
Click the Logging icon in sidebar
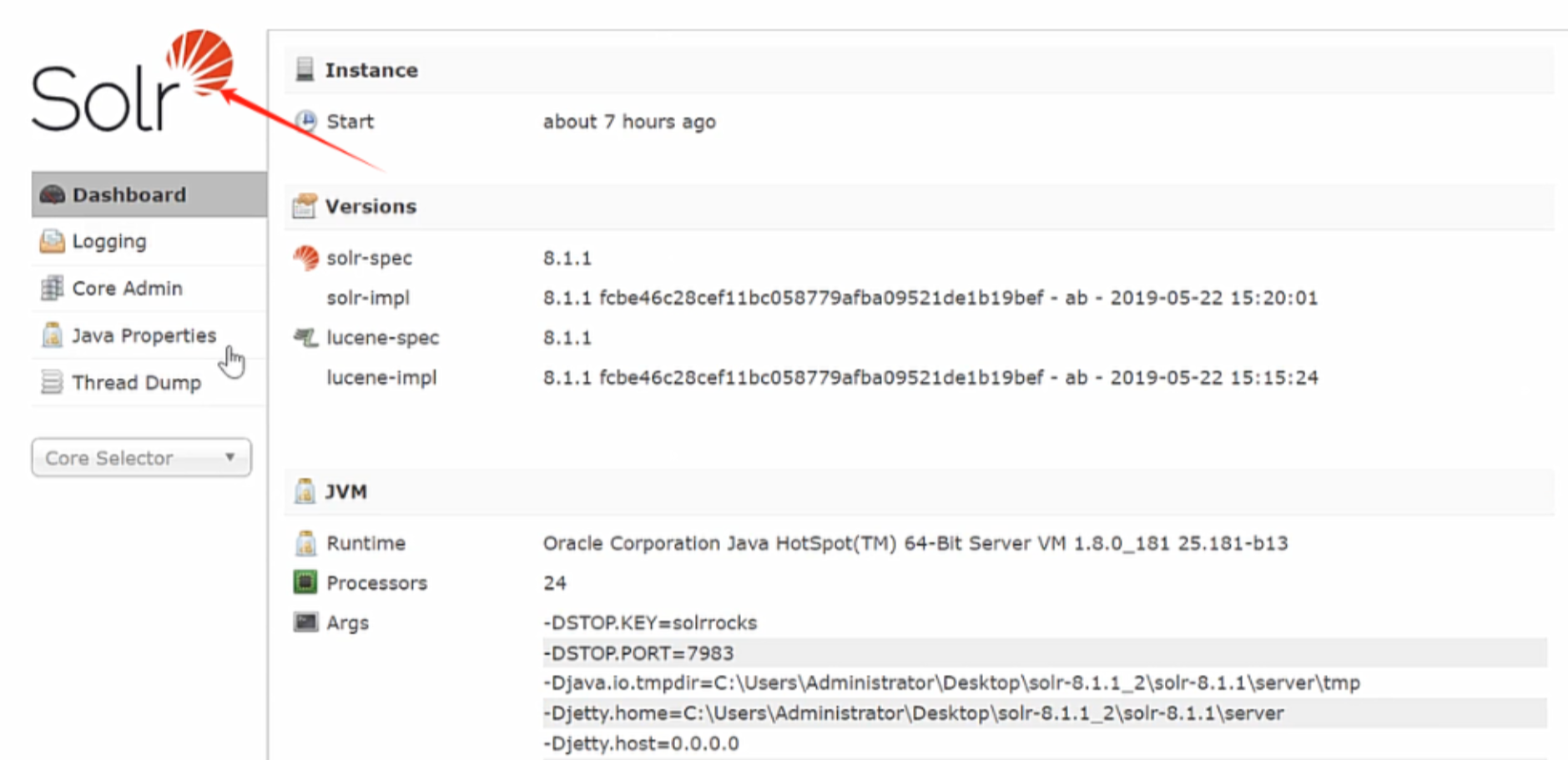(x=52, y=242)
